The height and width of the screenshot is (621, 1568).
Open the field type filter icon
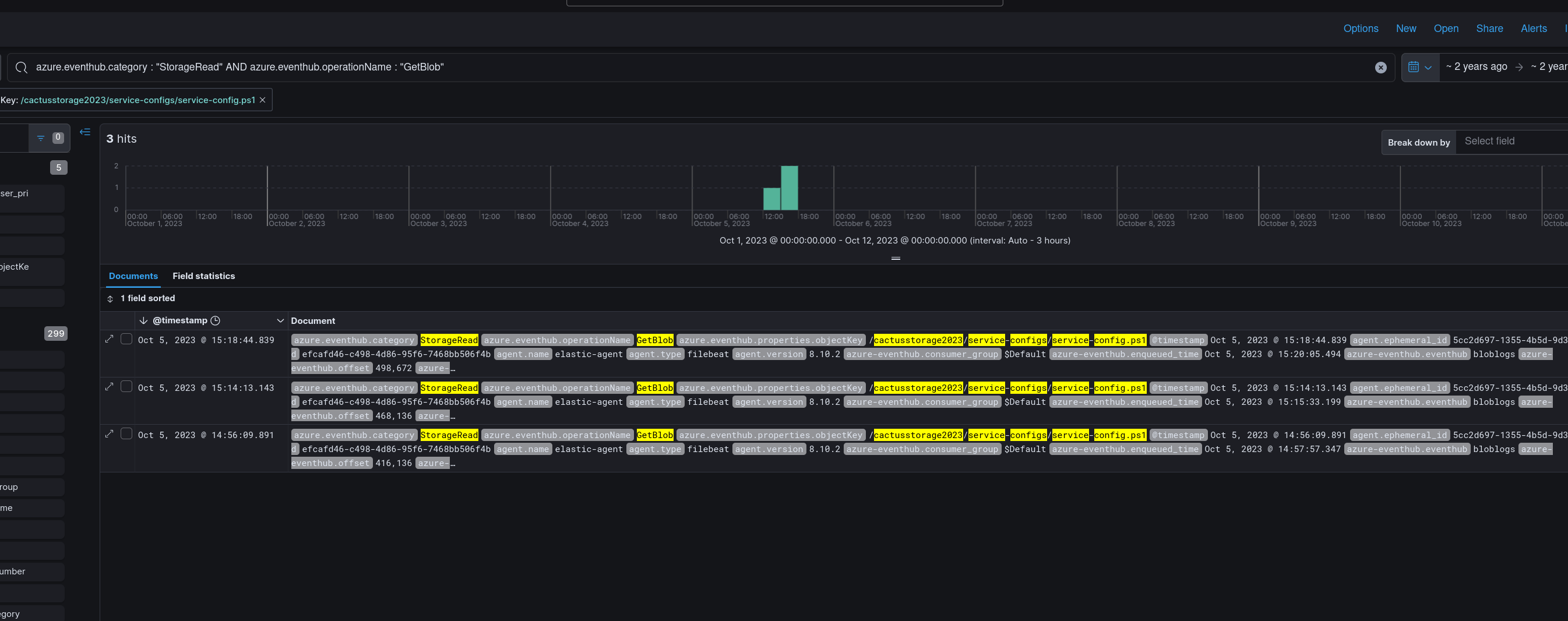tap(41, 138)
